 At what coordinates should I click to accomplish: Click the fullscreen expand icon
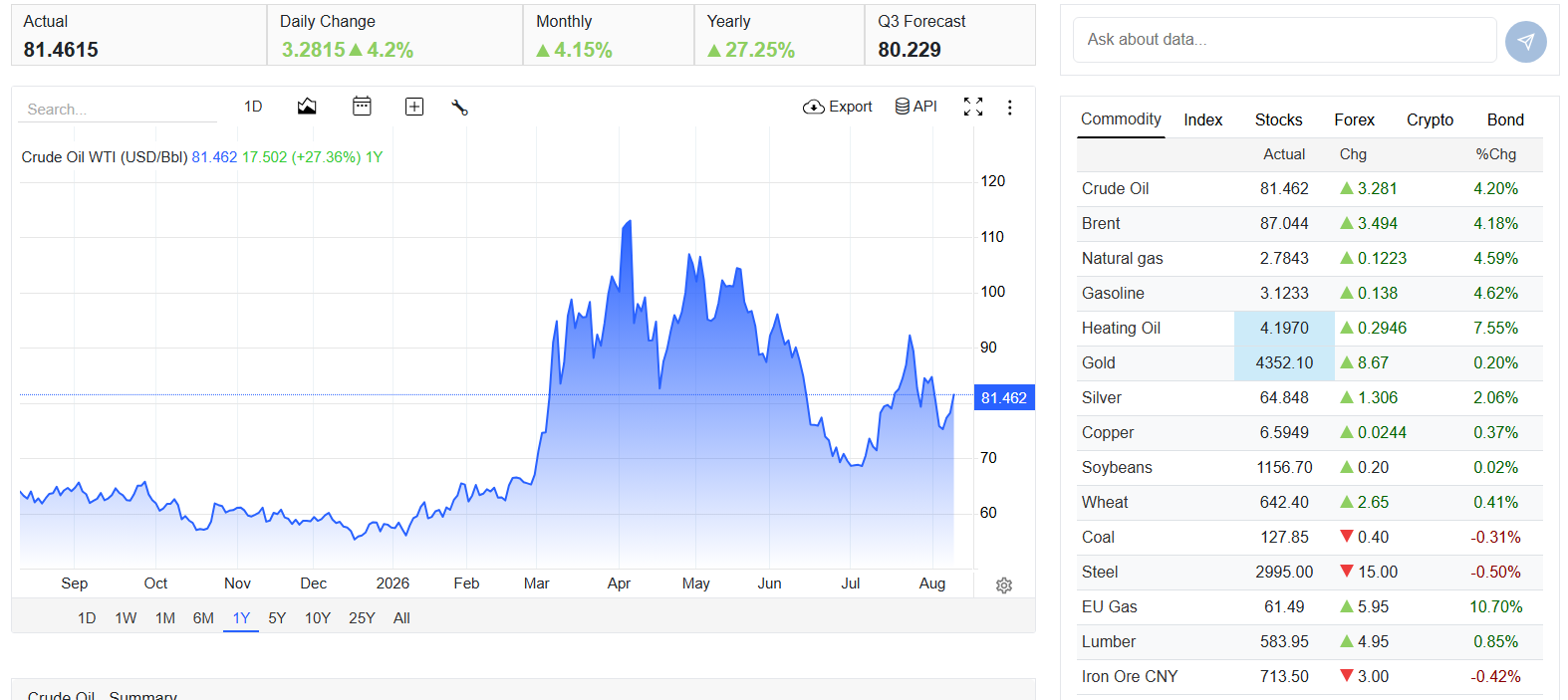[973, 107]
